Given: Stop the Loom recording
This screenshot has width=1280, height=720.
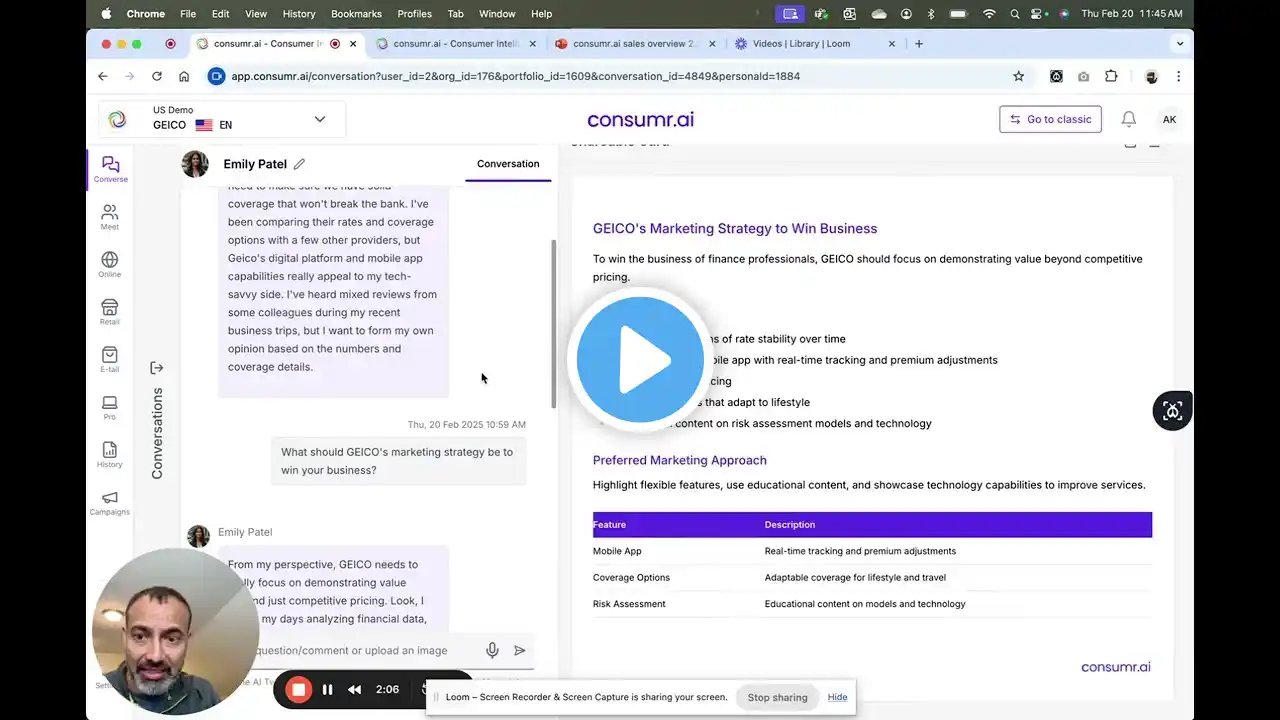Looking at the screenshot, I should click(x=298, y=689).
